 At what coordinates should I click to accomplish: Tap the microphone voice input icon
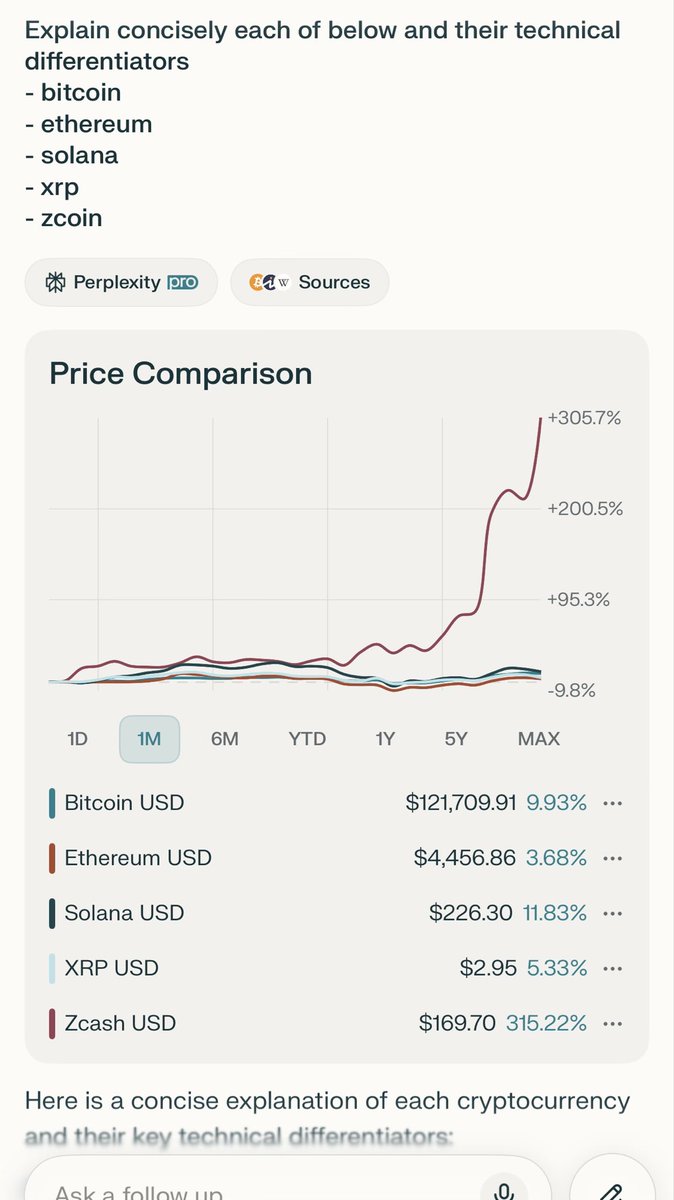pyautogui.click(x=506, y=1190)
